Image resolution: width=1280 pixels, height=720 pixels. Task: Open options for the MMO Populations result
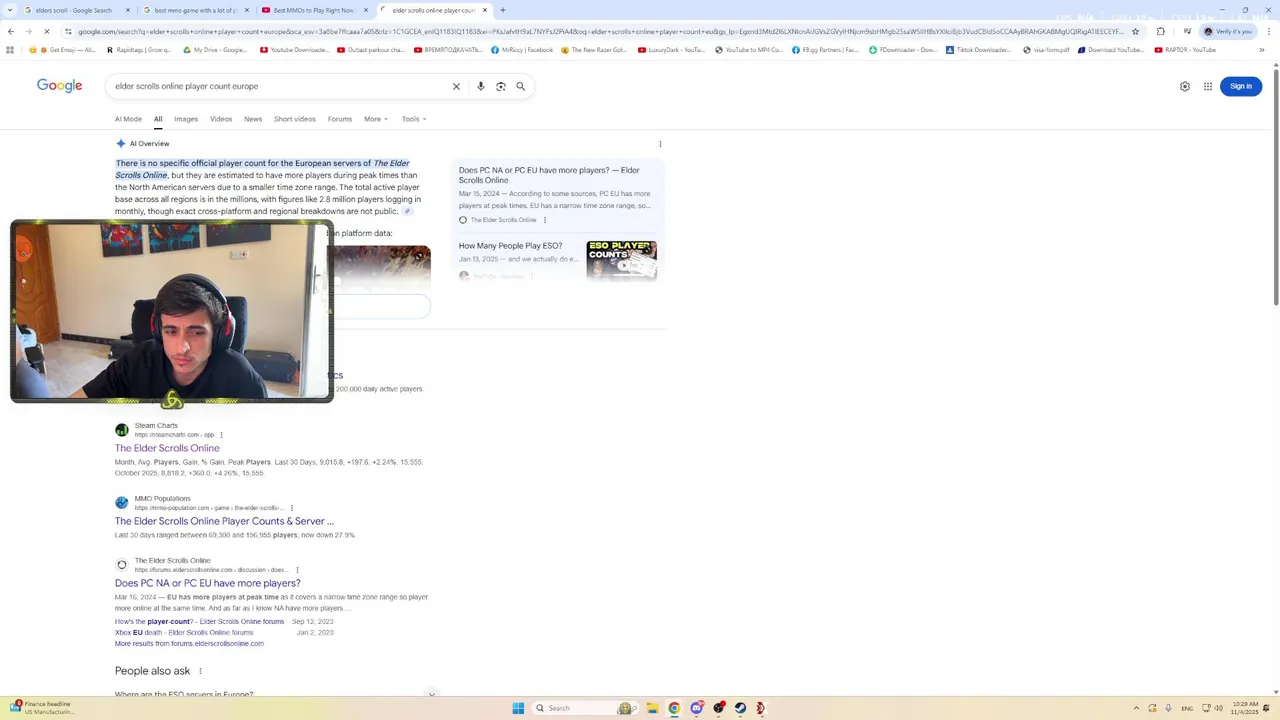(293, 508)
